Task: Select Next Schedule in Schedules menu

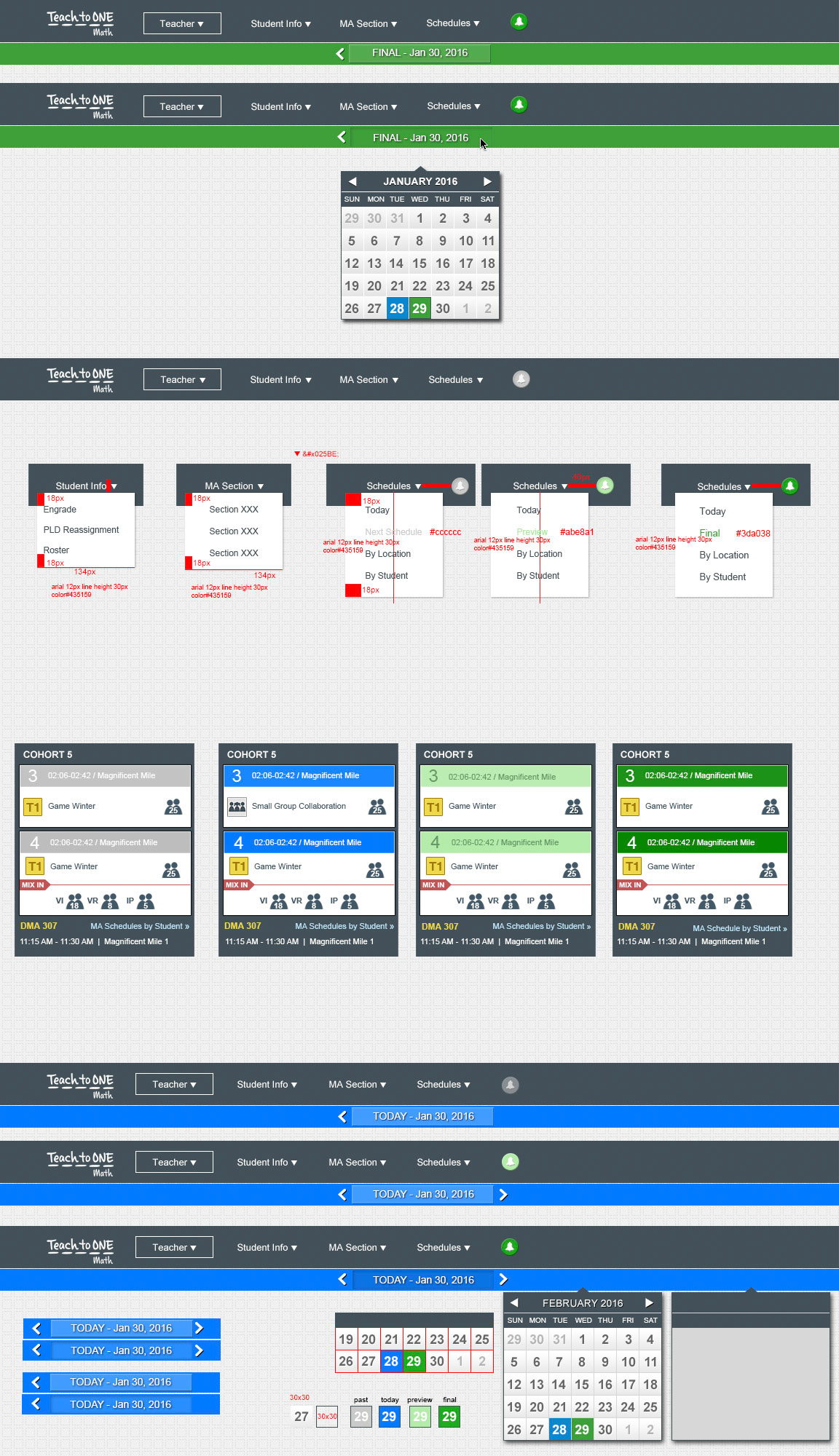Action: [x=393, y=532]
